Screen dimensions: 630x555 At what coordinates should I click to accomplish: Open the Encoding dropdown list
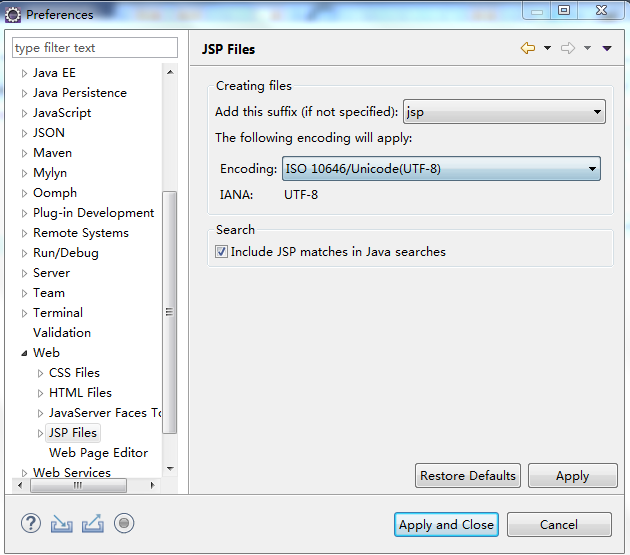pos(441,168)
